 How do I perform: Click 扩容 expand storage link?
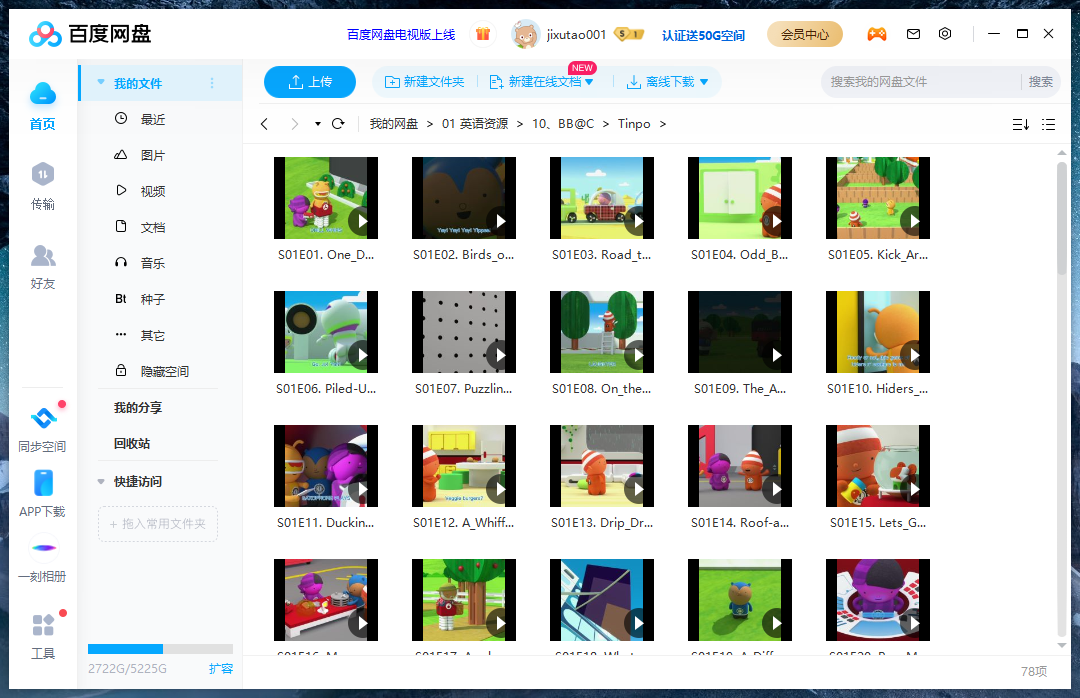pyautogui.click(x=221, y=668)
